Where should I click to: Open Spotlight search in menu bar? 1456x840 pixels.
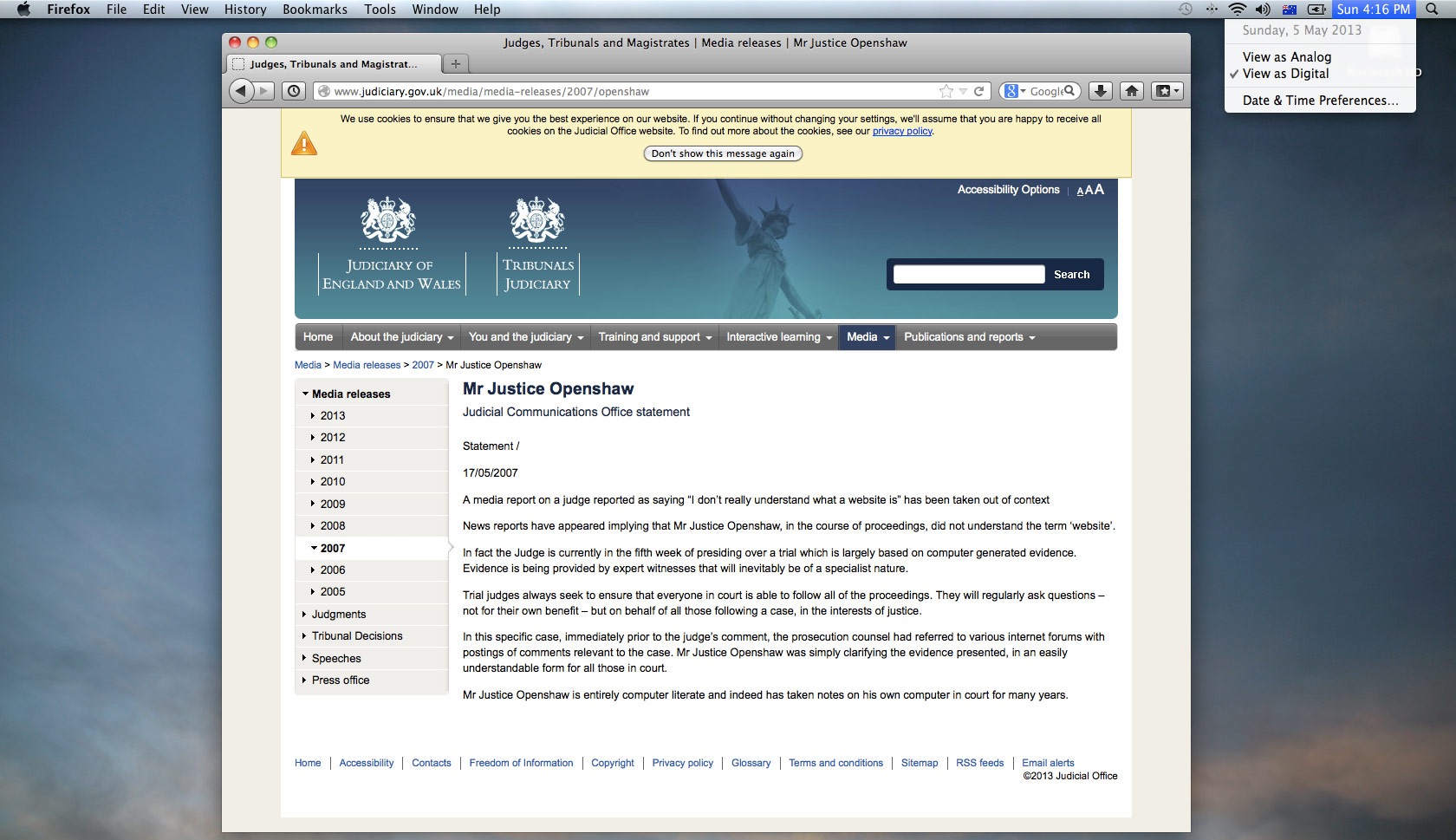tap(1433, 10)
